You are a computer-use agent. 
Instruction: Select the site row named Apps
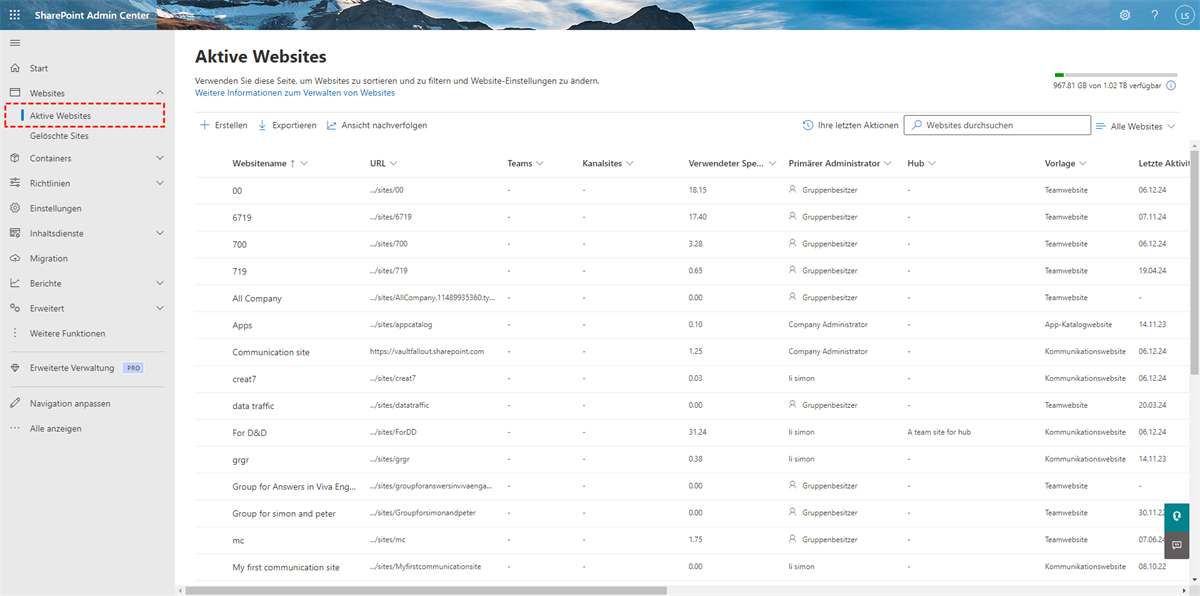pos(242,325)
